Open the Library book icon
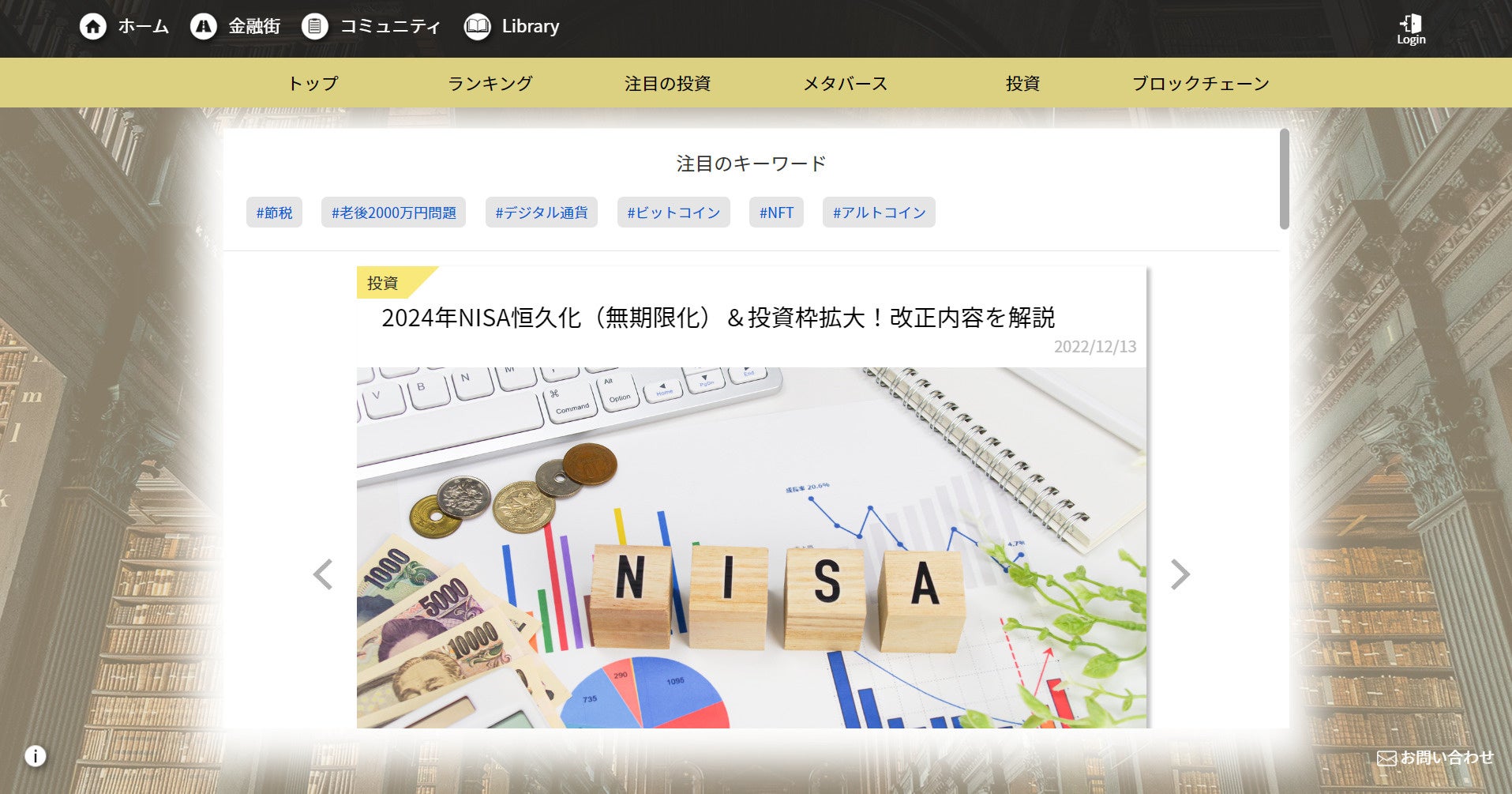 (x=478, y=26)
